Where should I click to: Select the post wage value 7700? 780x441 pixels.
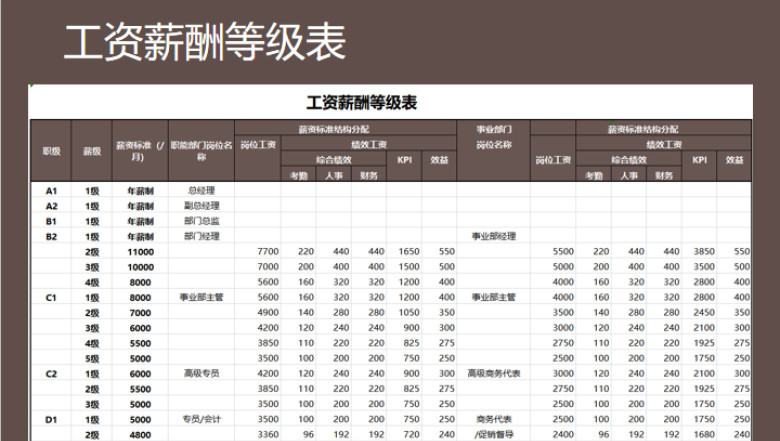268,252
